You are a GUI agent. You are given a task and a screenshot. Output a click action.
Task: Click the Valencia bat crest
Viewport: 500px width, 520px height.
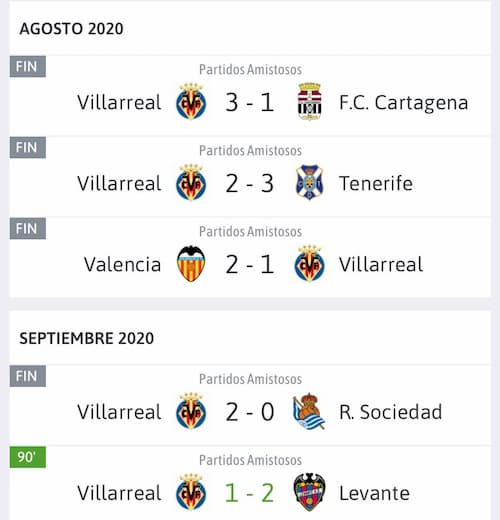[191, 264]
